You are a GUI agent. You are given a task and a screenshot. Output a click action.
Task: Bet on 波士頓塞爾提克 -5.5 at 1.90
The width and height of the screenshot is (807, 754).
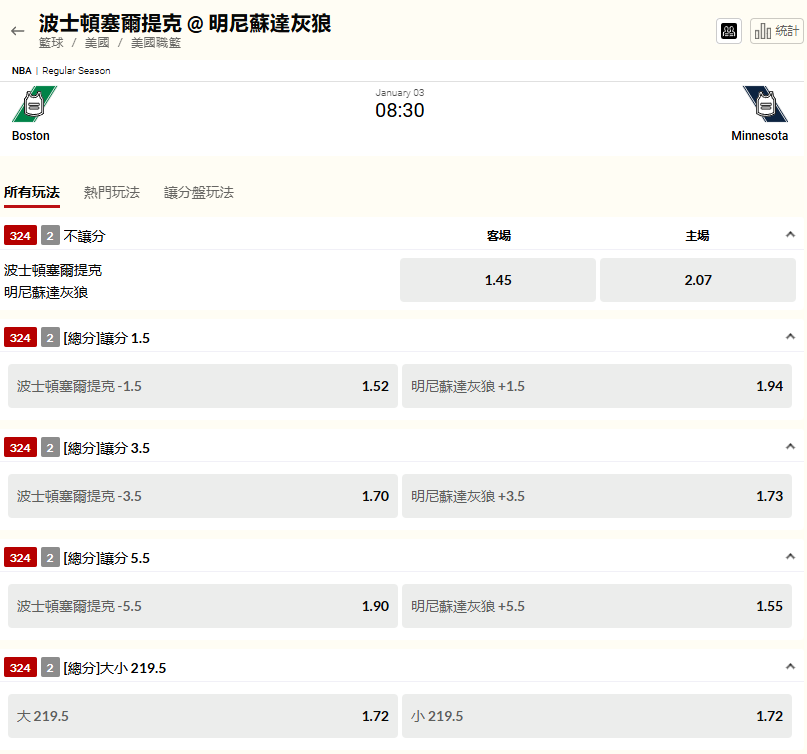(x=203, y=606)
